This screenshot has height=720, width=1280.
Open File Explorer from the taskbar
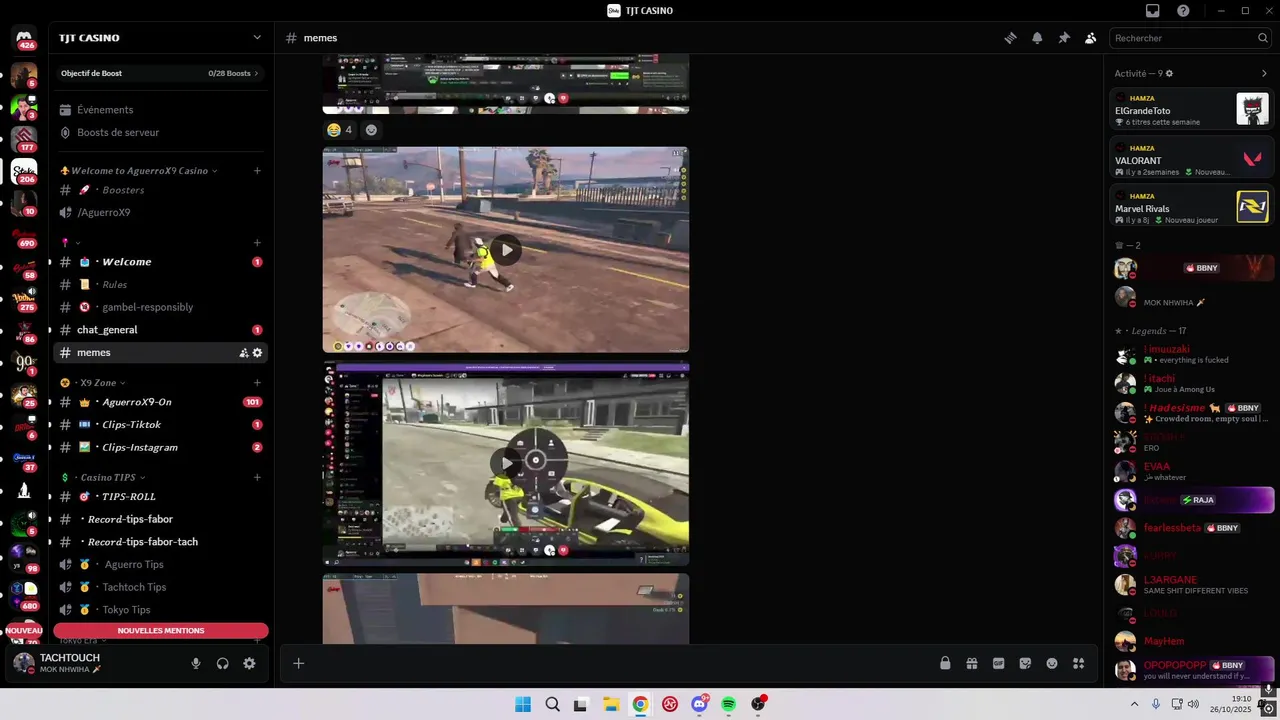point(611,704)
